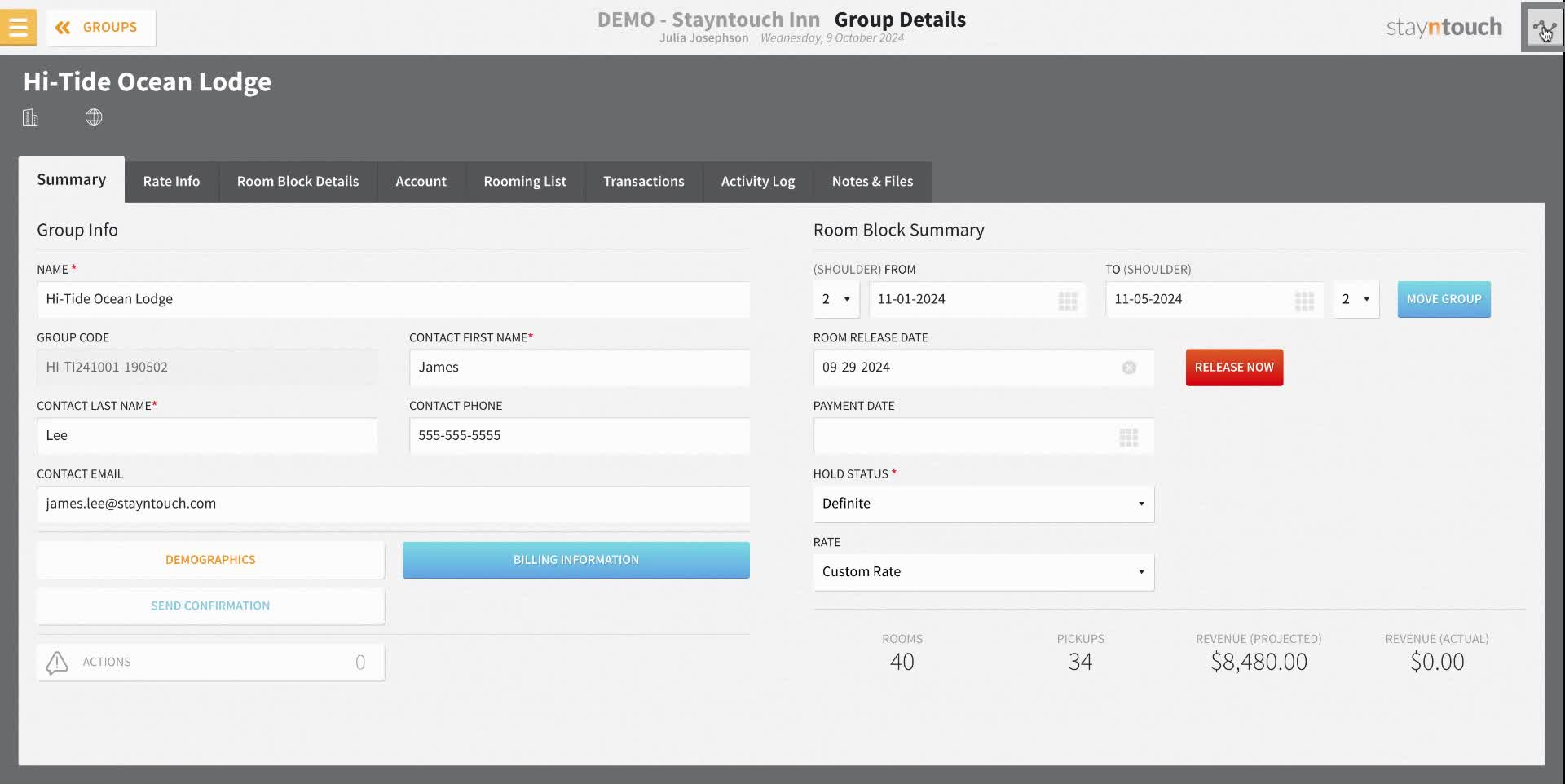
Task: Click the Move Group button
Action: [x=1444, y=299]
